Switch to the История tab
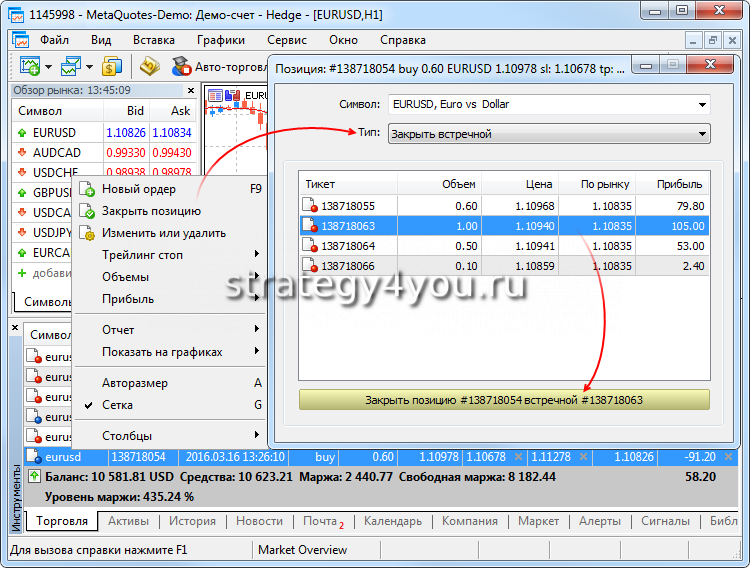The height and width of the screenshot is (568, 750). click(x=192, y=521)
